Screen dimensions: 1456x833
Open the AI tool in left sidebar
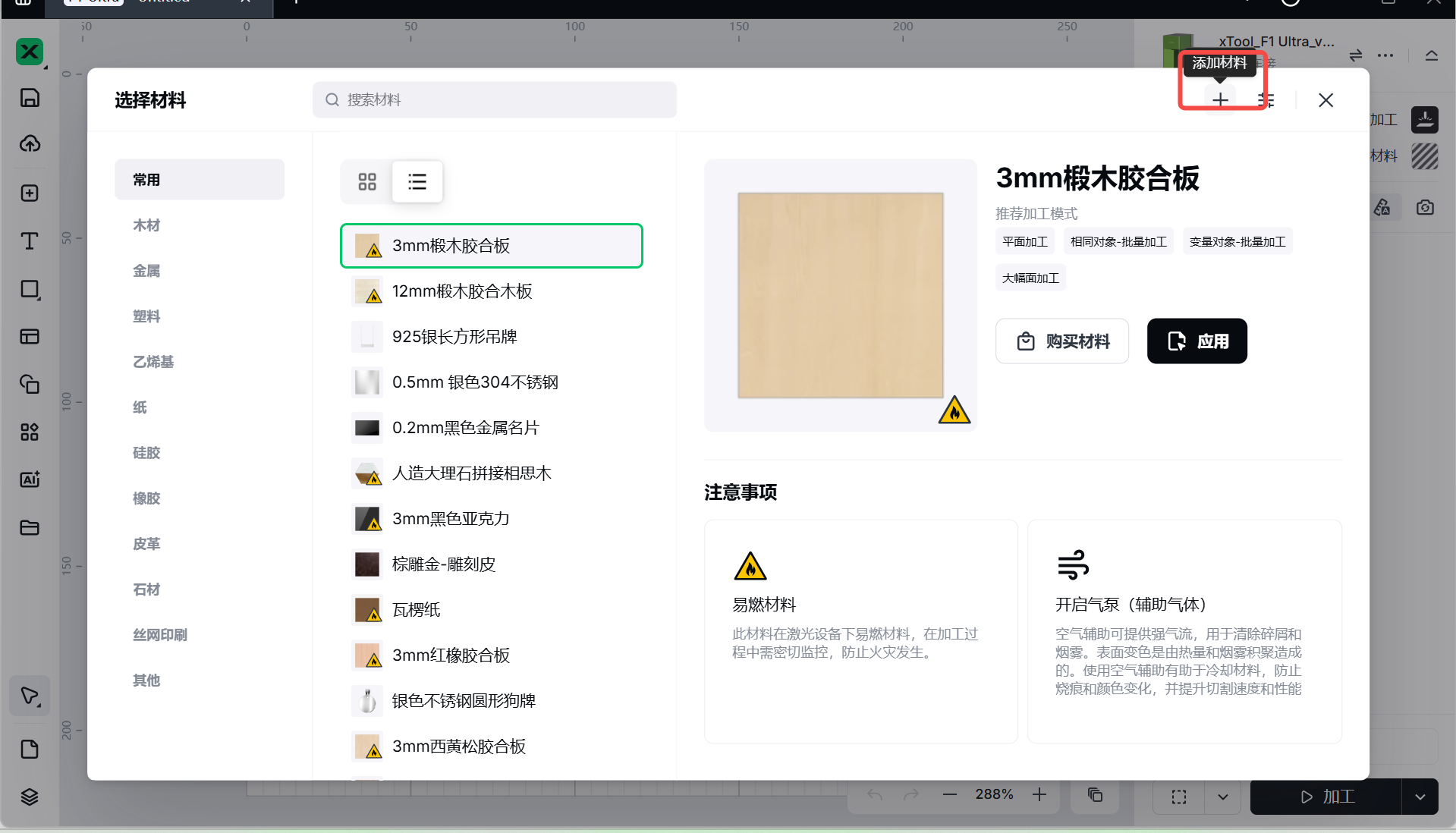pos(30,479)
